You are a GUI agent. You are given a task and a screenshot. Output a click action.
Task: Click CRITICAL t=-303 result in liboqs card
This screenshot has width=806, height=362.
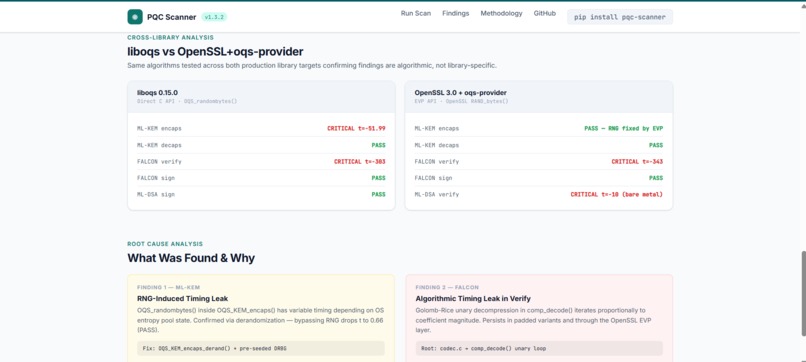[360, 161]
